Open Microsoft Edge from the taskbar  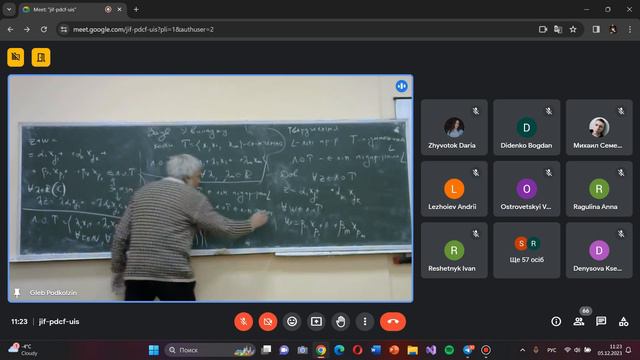pyautogui.click(x=339, y=350)
